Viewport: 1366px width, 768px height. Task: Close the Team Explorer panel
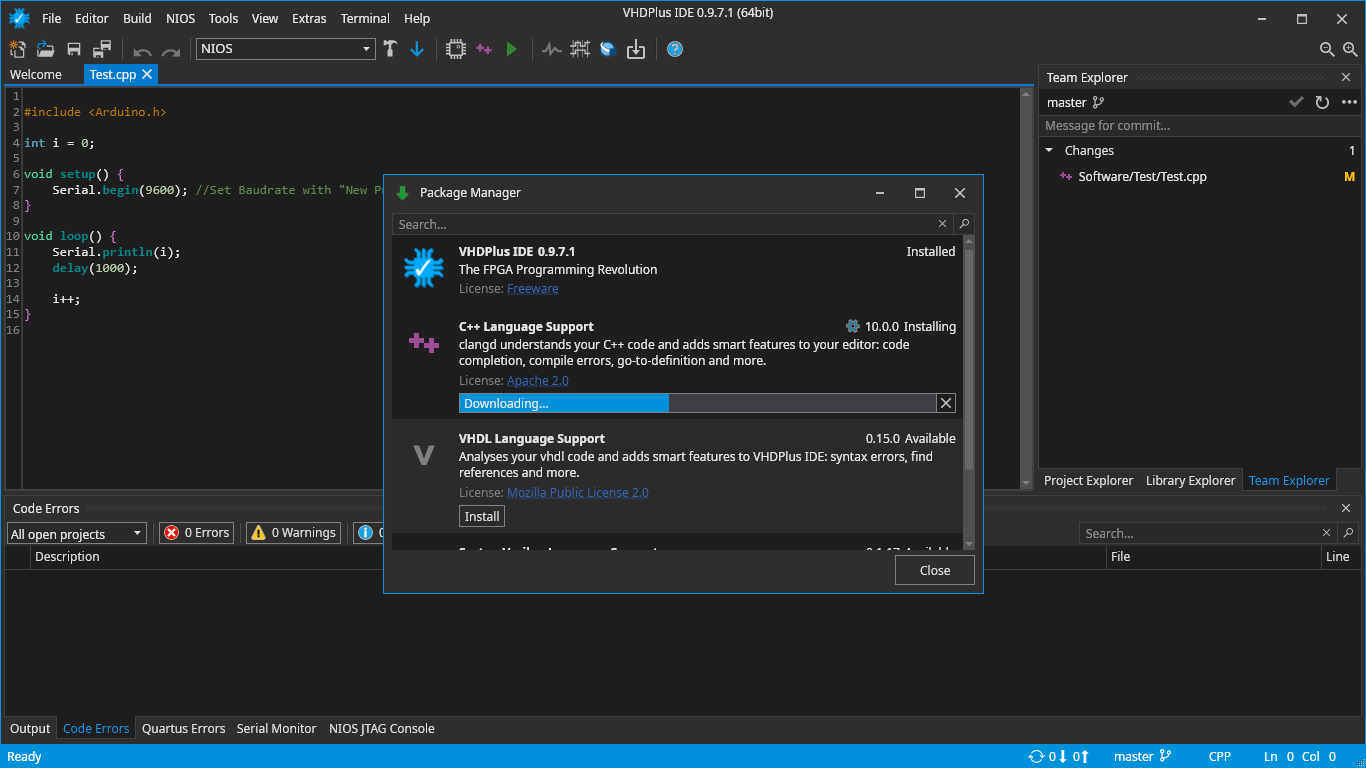(1346, 77)
